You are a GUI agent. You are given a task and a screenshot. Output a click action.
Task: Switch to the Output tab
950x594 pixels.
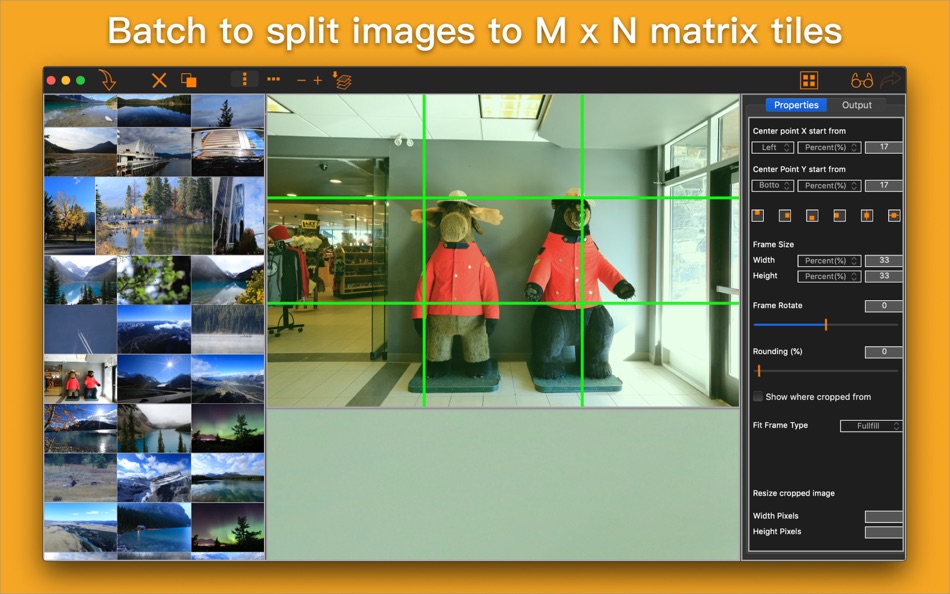pos(857,105)
